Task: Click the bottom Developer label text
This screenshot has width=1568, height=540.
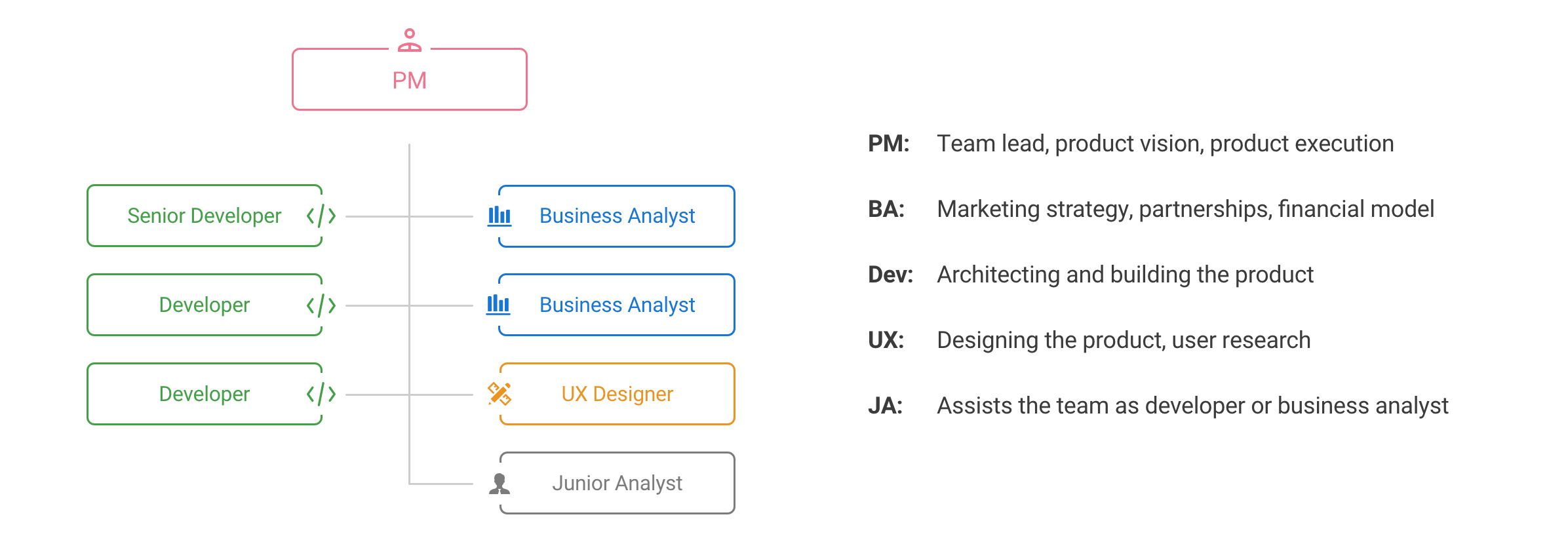Action: pos(204,394)
